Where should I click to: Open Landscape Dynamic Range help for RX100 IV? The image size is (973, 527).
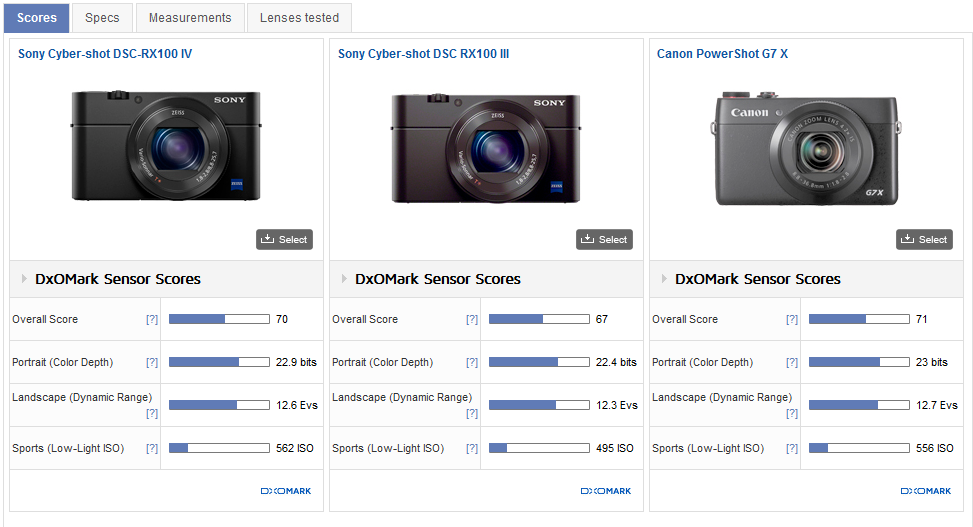click(152, 413)
